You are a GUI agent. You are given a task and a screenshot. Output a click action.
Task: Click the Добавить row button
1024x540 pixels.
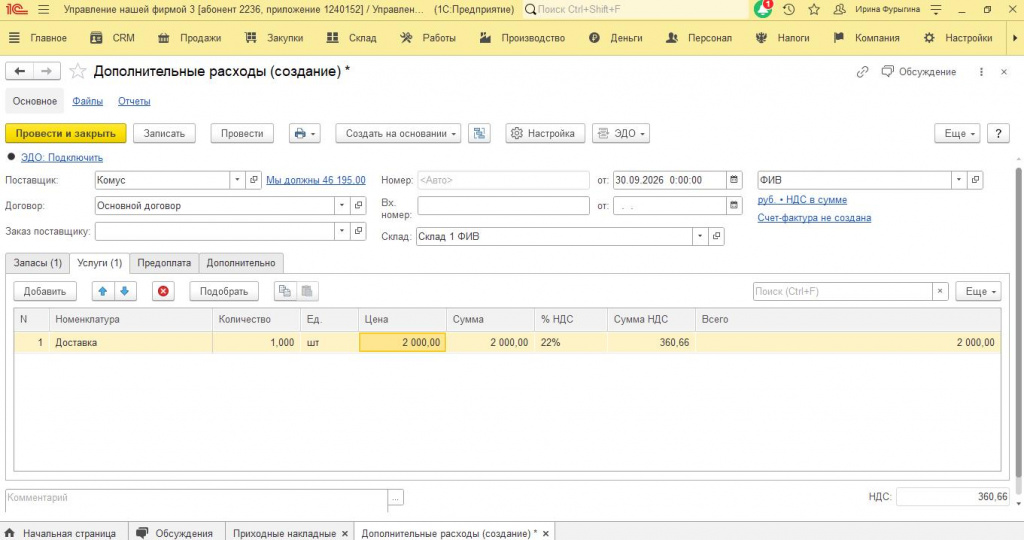(x=45, y=291)
